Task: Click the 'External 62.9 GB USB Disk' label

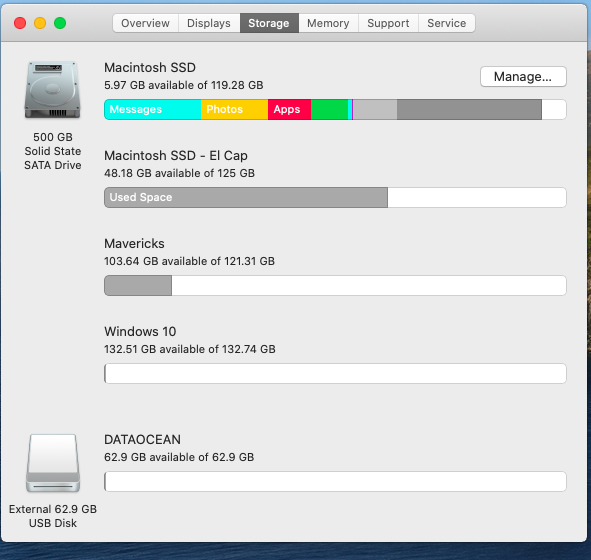Action: pos(53,516)
